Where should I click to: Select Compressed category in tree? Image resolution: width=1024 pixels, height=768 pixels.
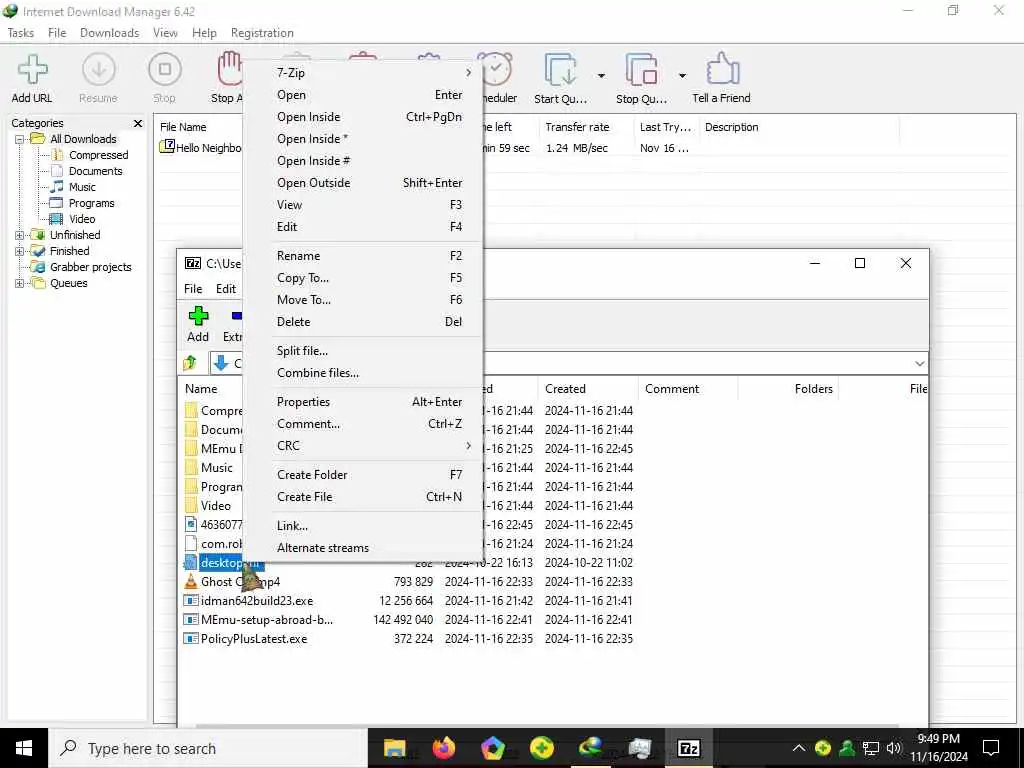tap(99, 155)
